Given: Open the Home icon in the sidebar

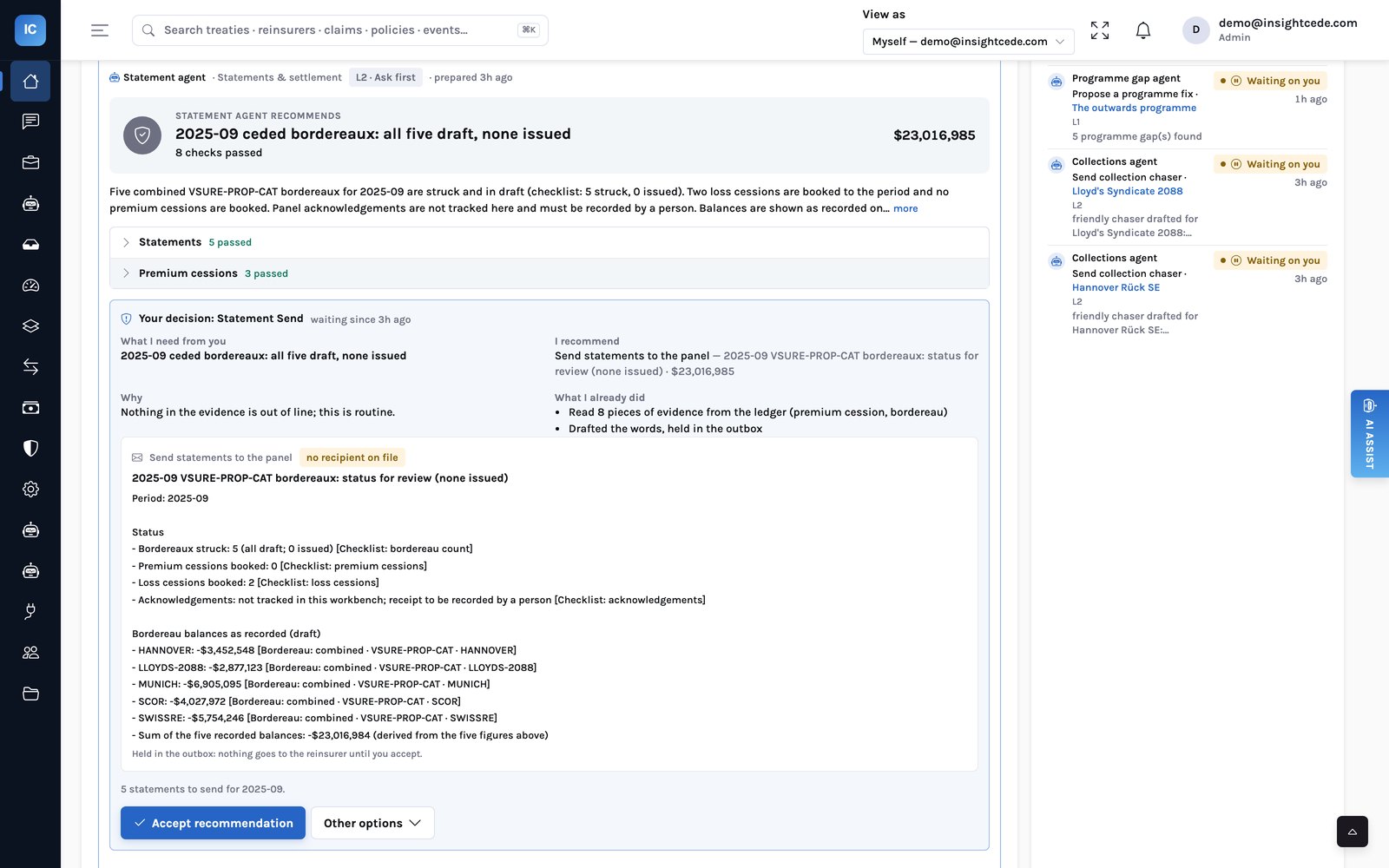Looking at the screenshot, I should [30, 81].
